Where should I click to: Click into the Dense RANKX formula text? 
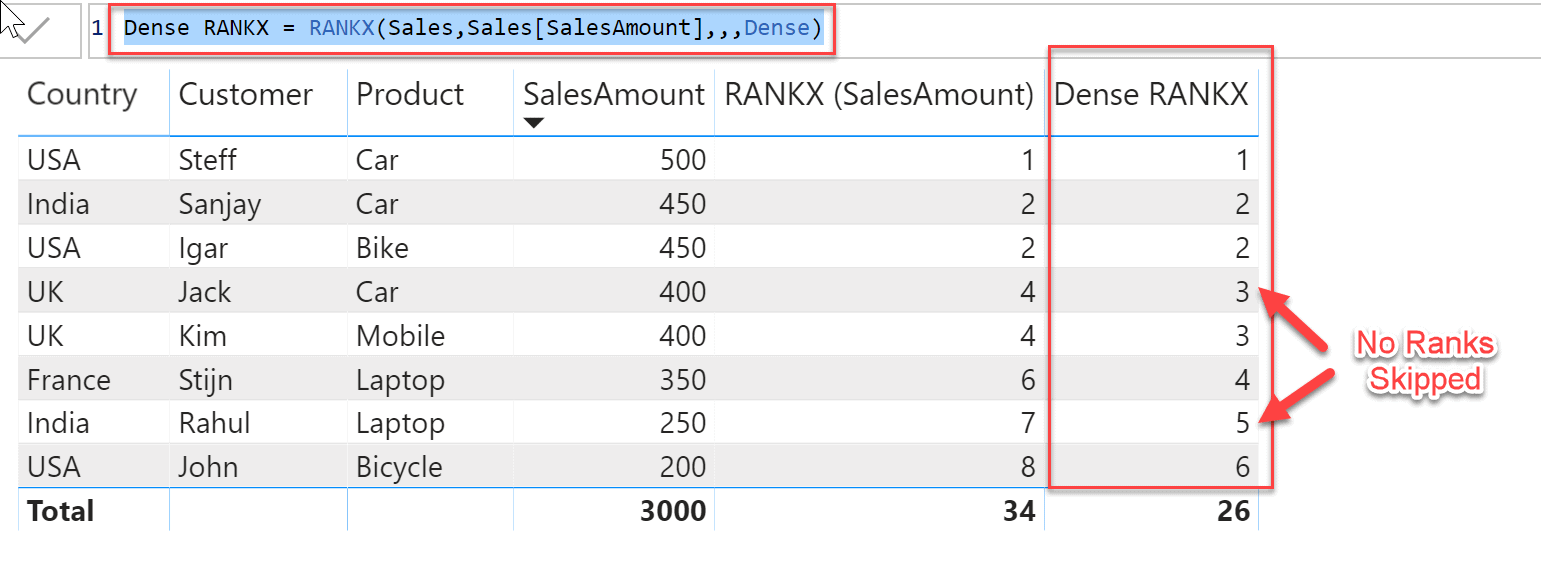[x=472, y=28]
